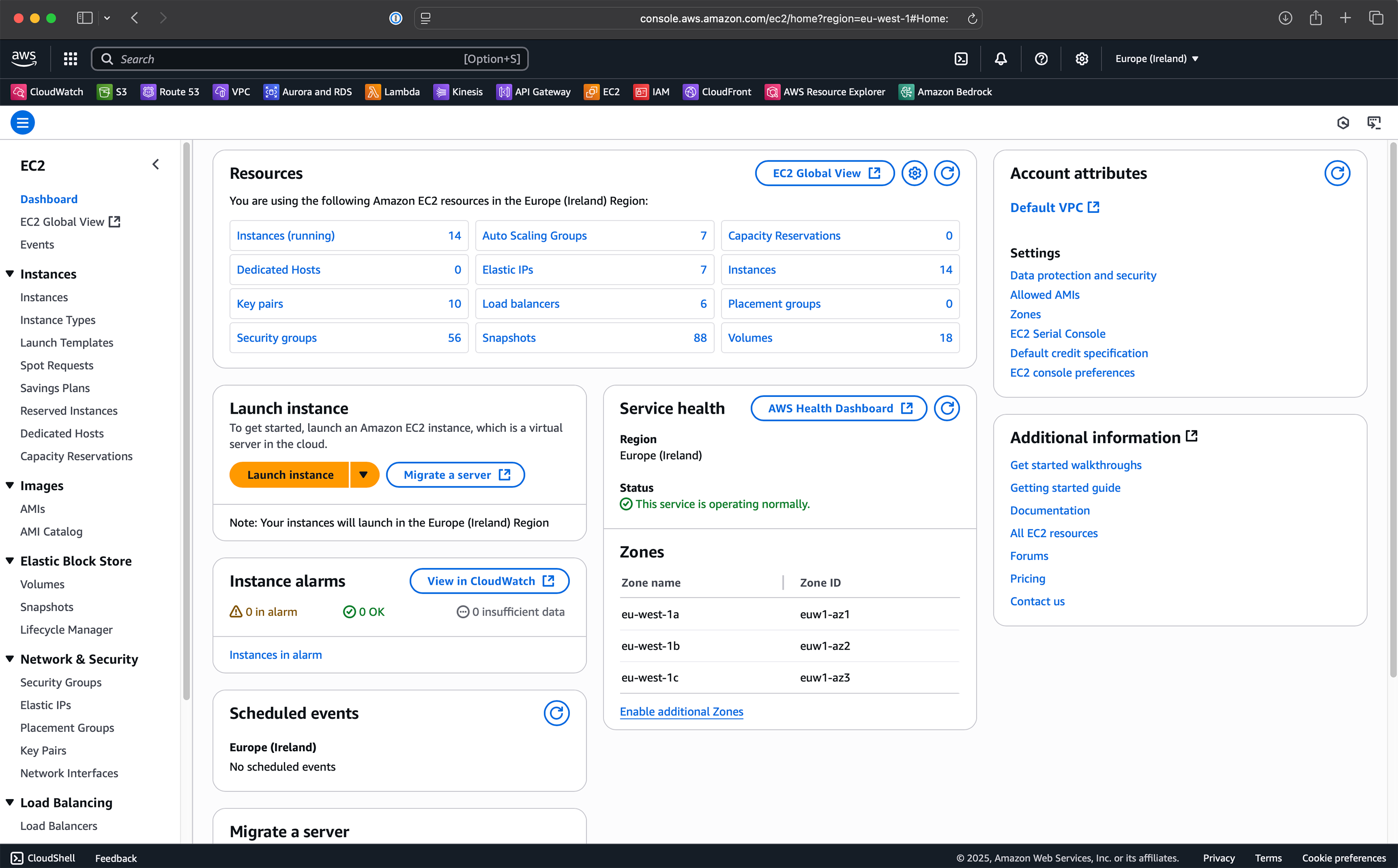Screen dimensions: 1398x868
Task: Open Aurora and RDS favorite shortcut
Action: click(x=308, y=92)
